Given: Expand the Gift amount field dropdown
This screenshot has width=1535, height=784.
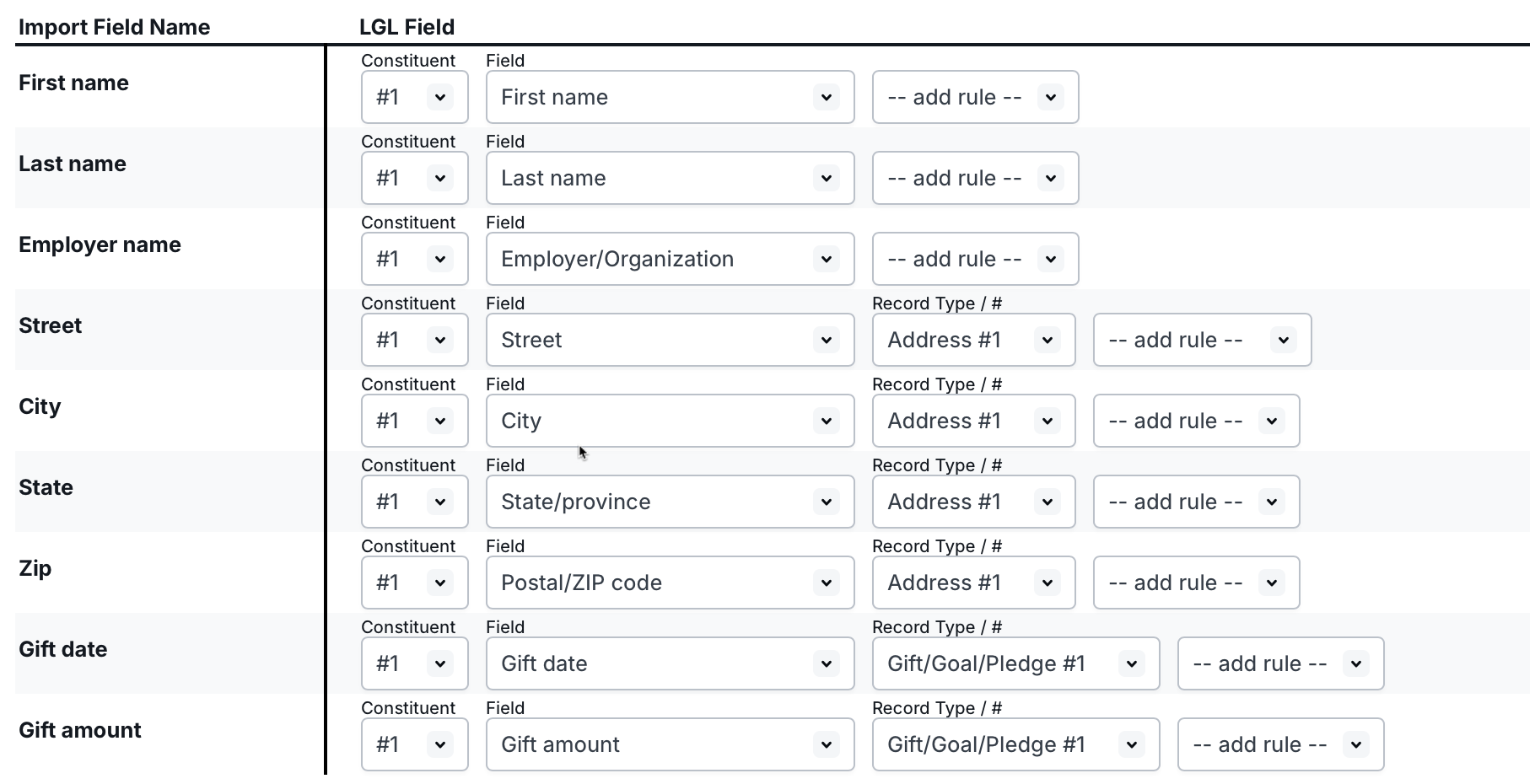Looking at the screenshot, I should (x=670, y=744).
